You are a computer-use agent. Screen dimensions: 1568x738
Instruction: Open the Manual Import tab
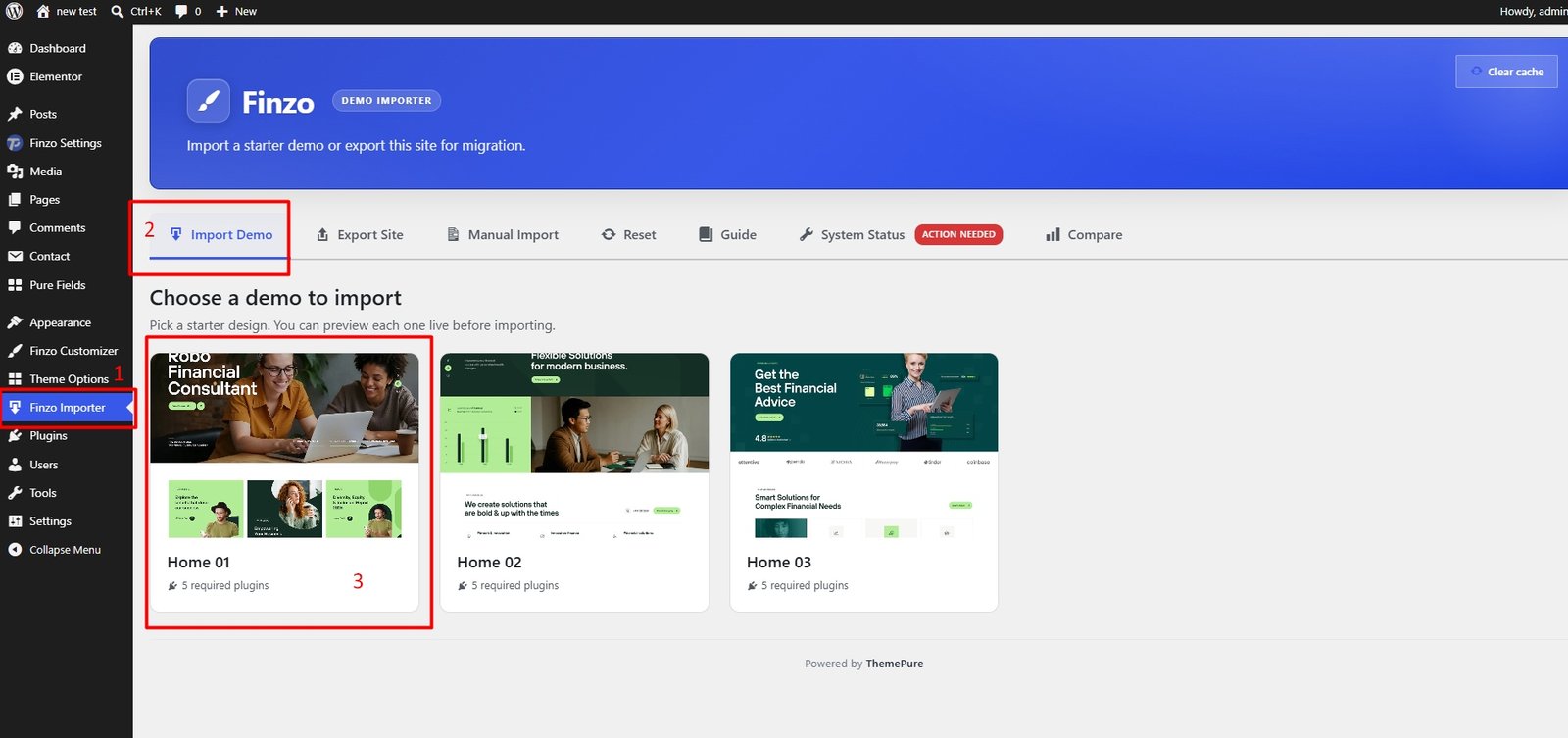tap(503, 235)
